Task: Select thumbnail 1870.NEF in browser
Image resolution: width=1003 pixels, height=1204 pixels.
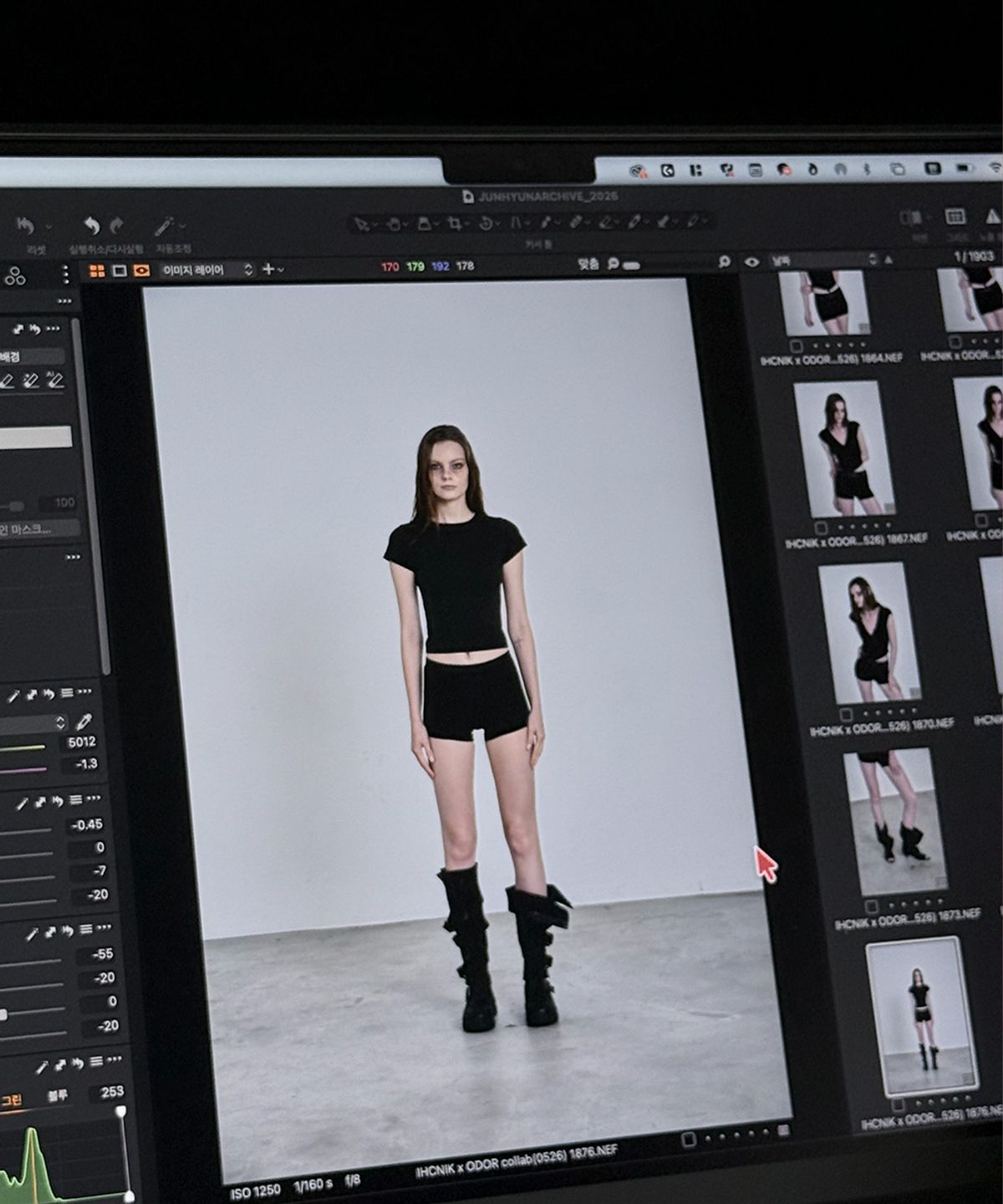Action: [868, 634]
